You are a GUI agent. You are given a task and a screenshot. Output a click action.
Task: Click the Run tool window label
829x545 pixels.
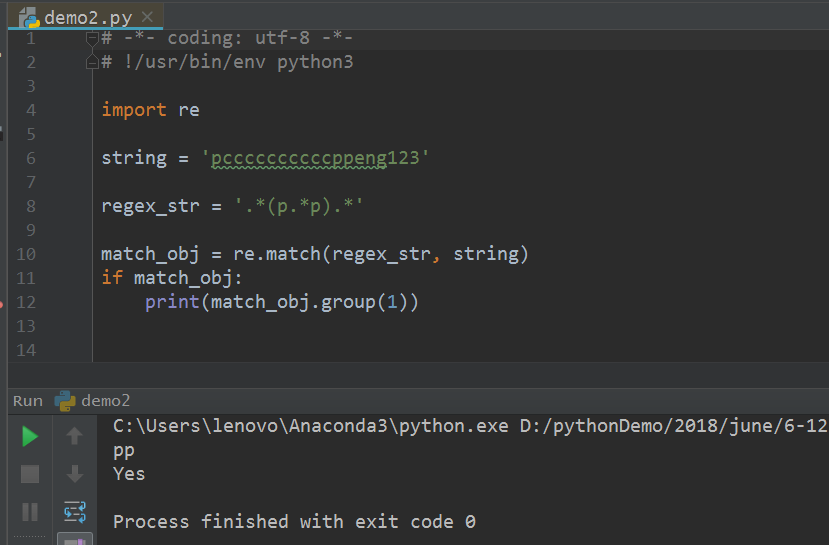[x=27, y=401]
